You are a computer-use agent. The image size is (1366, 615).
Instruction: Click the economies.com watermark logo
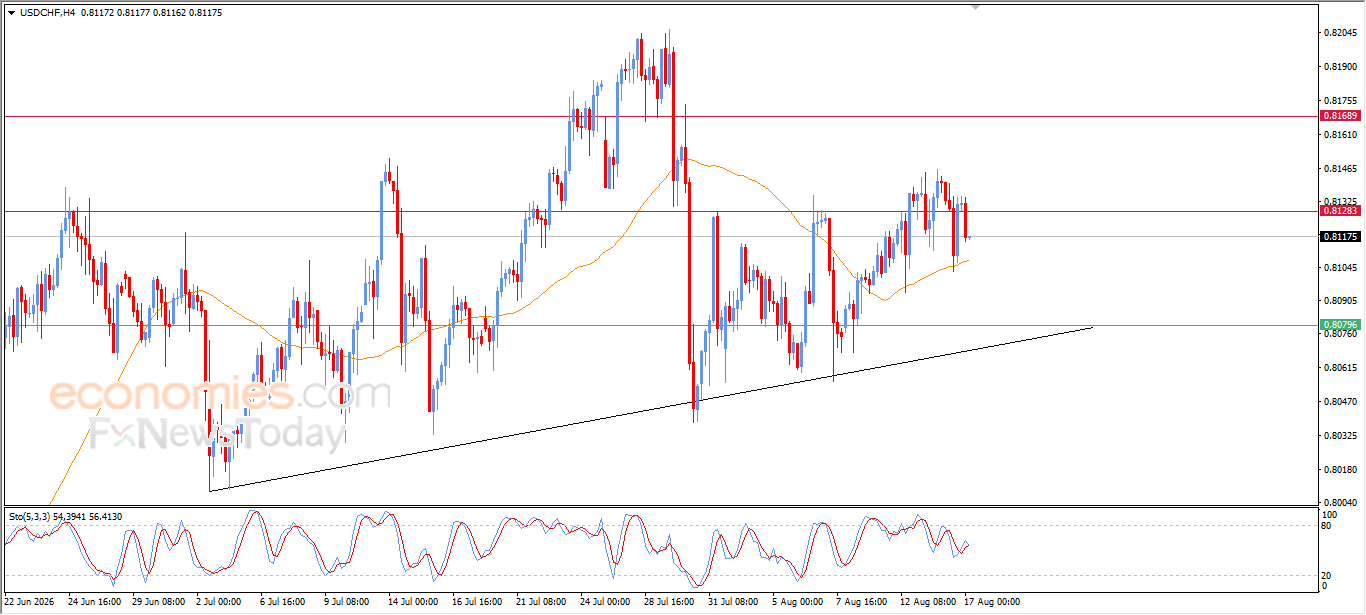[x=220, y=396]
